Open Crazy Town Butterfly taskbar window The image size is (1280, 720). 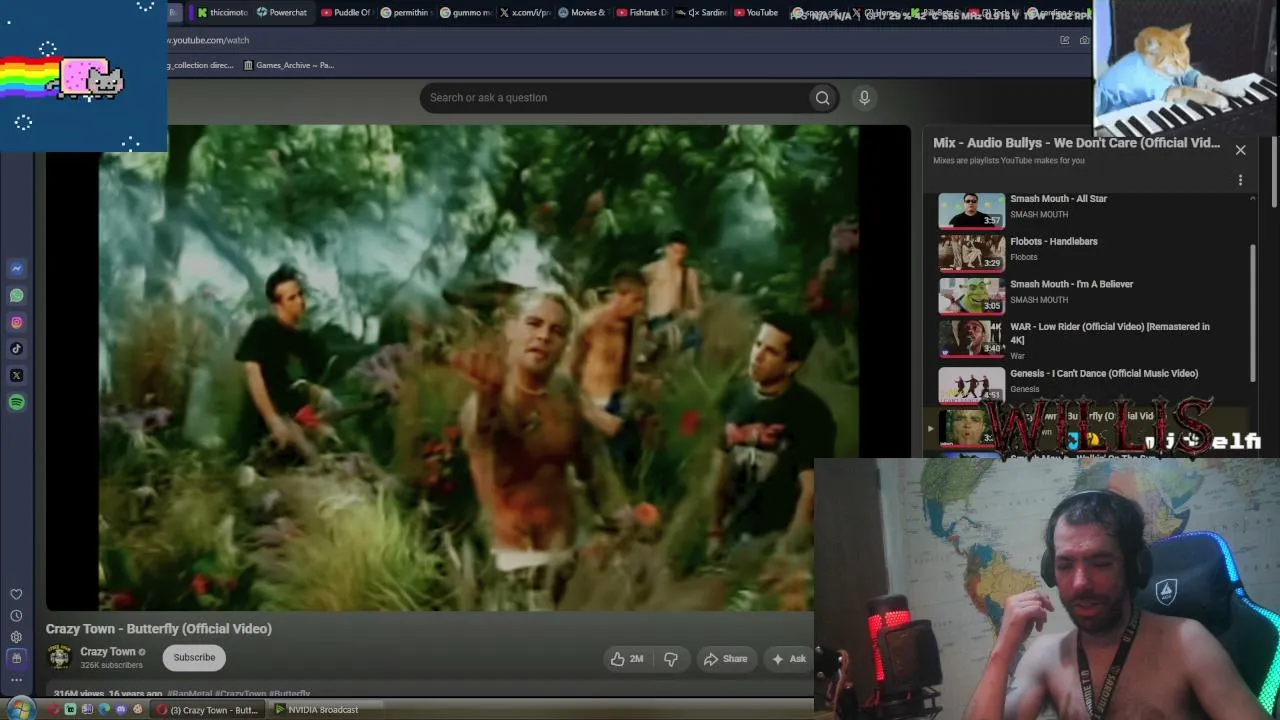[208, 710]
